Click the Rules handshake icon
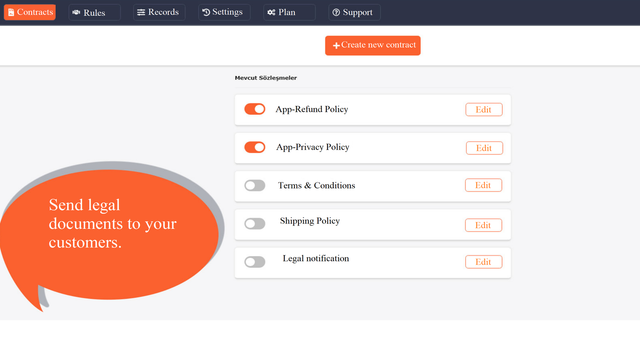Image resolution: width=640 pixels, height=360 pixels. pyautogui.click(x=76, y=12)
